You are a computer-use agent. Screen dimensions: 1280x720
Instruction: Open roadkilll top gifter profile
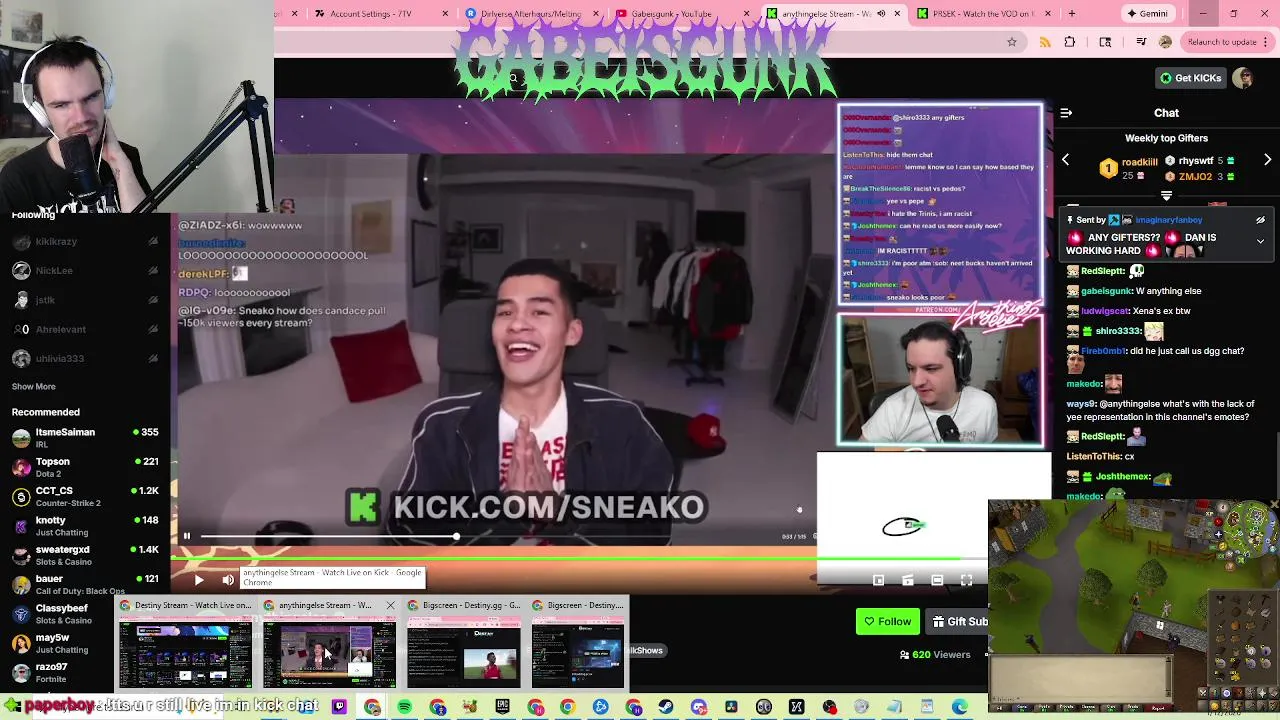pyautogui.click(x=1139, y=162)
